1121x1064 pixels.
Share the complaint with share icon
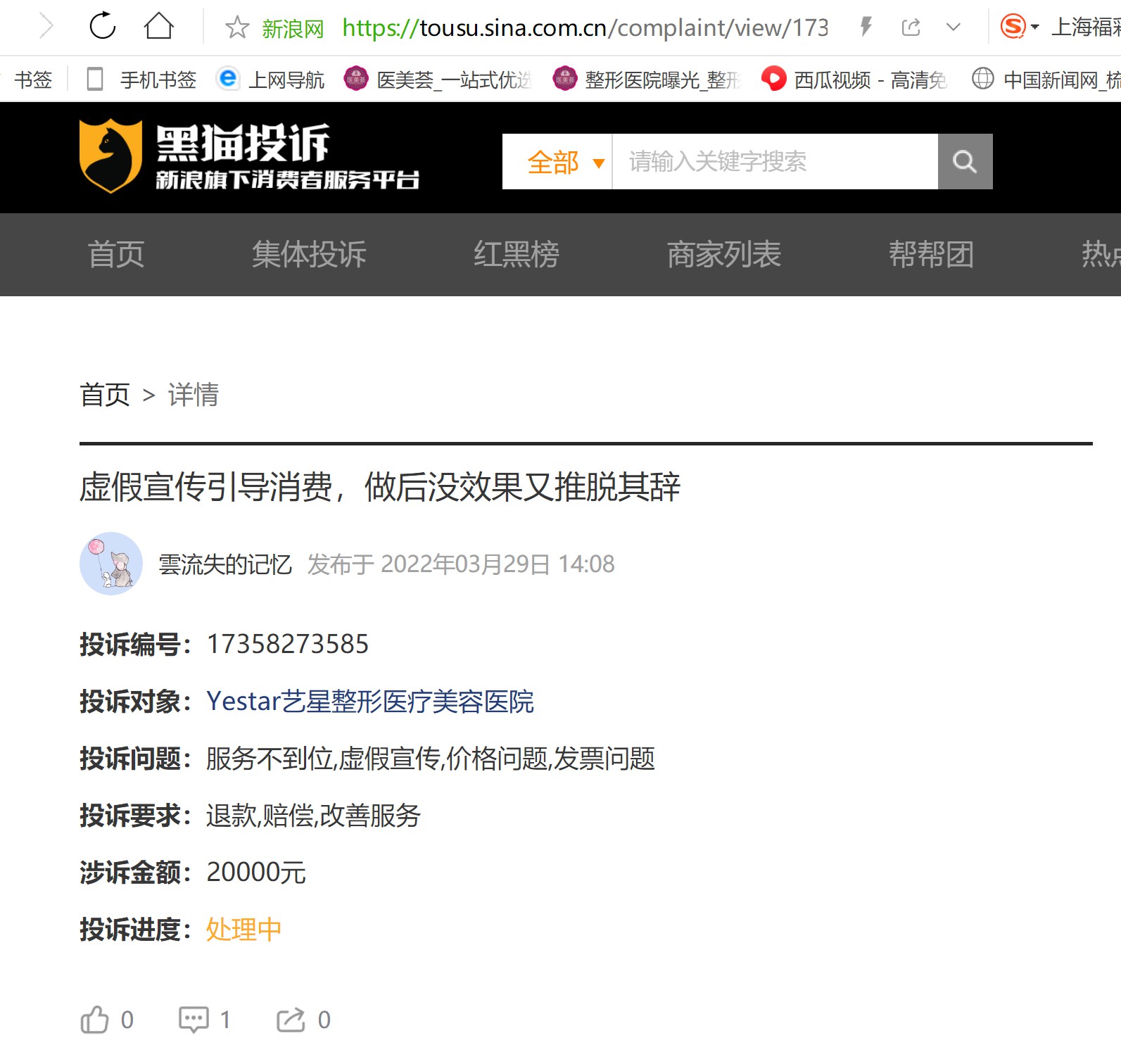click(291, 1020)
